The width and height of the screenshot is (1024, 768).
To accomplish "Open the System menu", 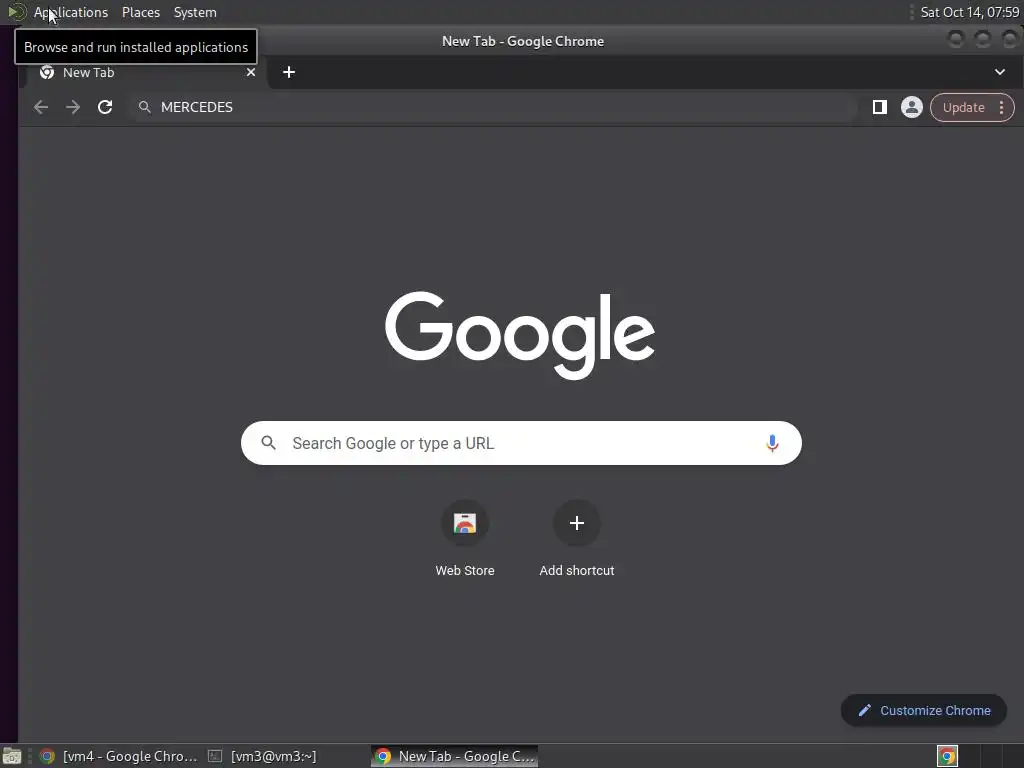I will point(195,12).
